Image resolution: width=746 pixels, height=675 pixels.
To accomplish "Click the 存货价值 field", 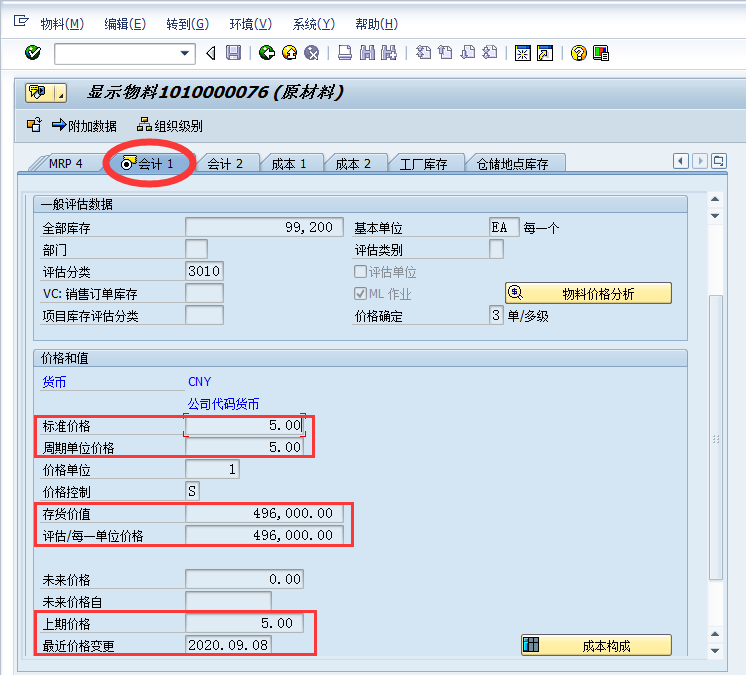I will (x=264, y=513).
